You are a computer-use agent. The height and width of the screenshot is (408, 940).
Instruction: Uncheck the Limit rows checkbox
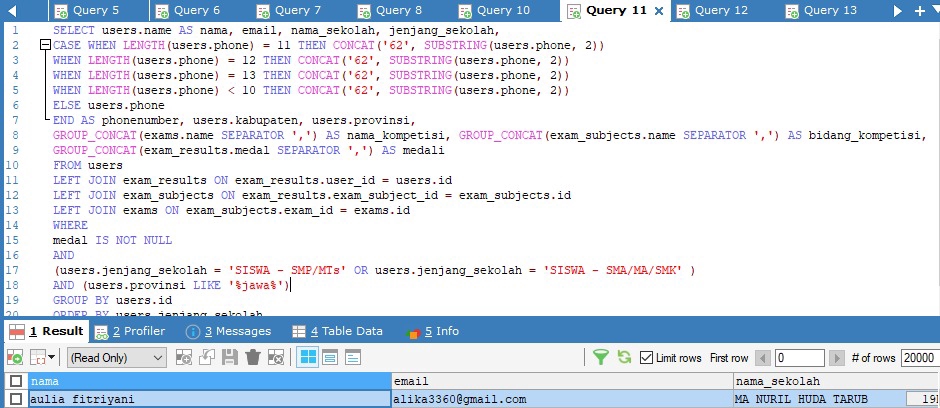pos(646,357)
